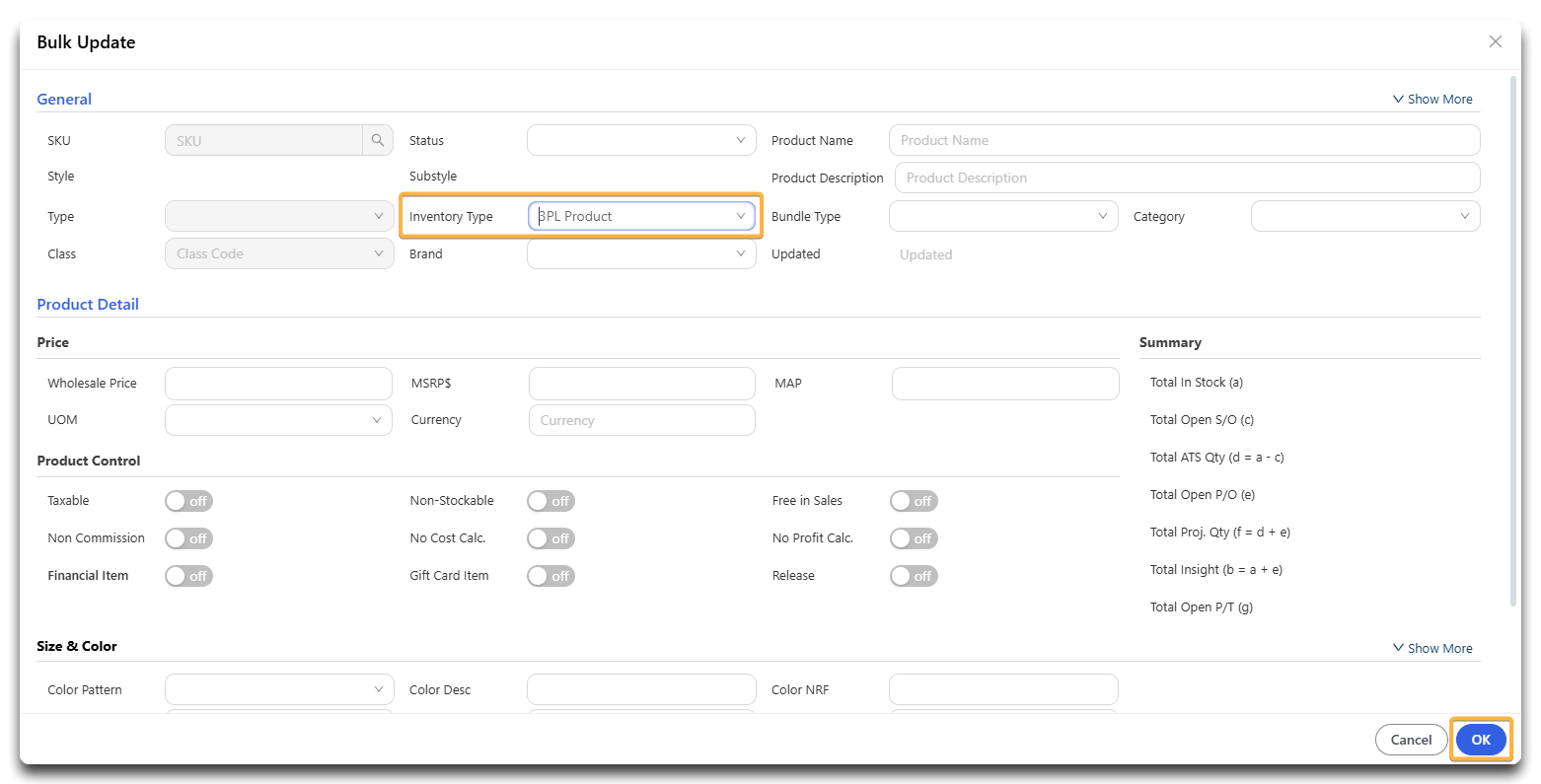Image resolution: width=1541 pixels, height=784 pixels.
Task: Click the SKU search magnifier icon
Action: coord(378,140)
